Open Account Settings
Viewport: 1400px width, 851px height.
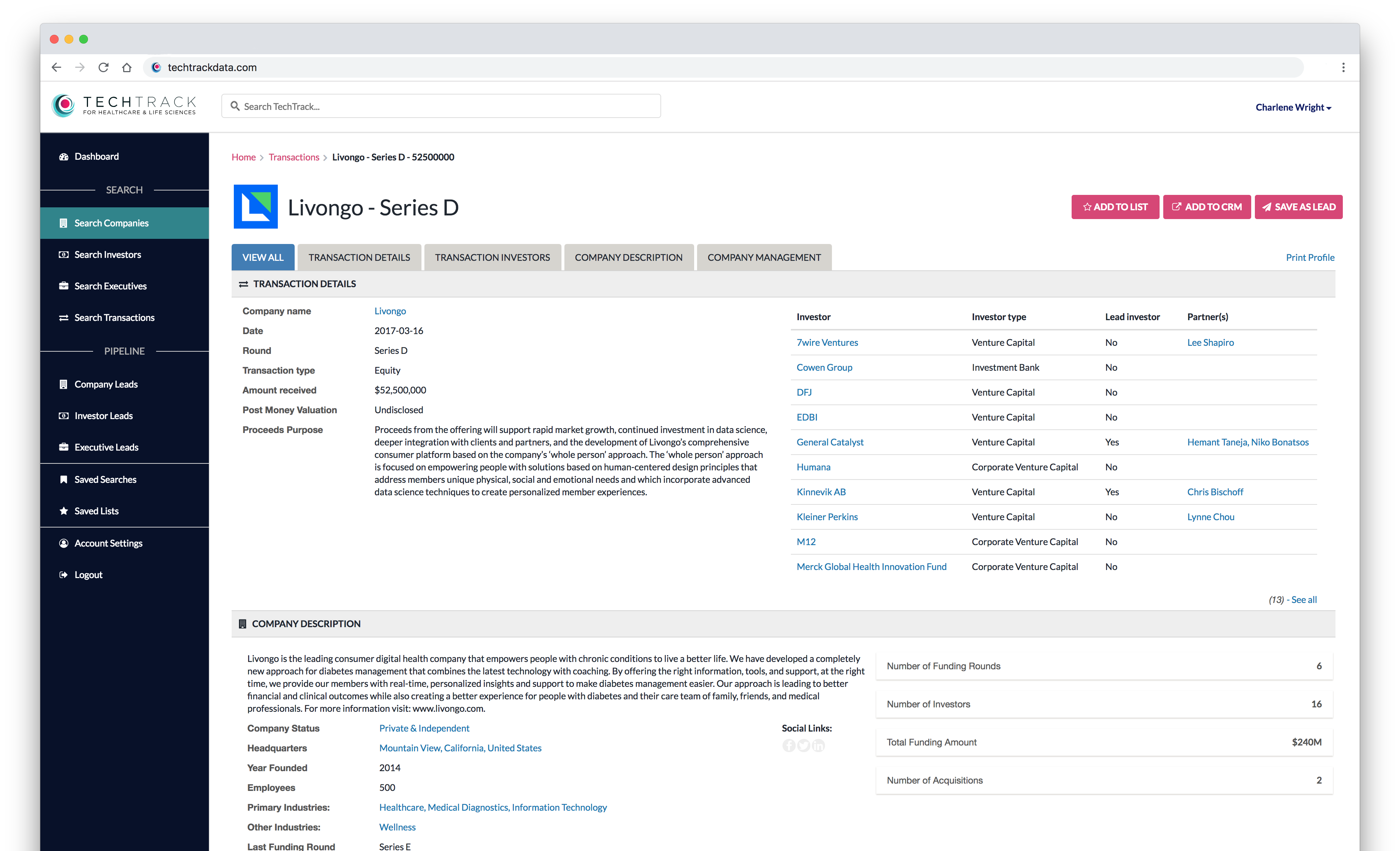(125, 543)
